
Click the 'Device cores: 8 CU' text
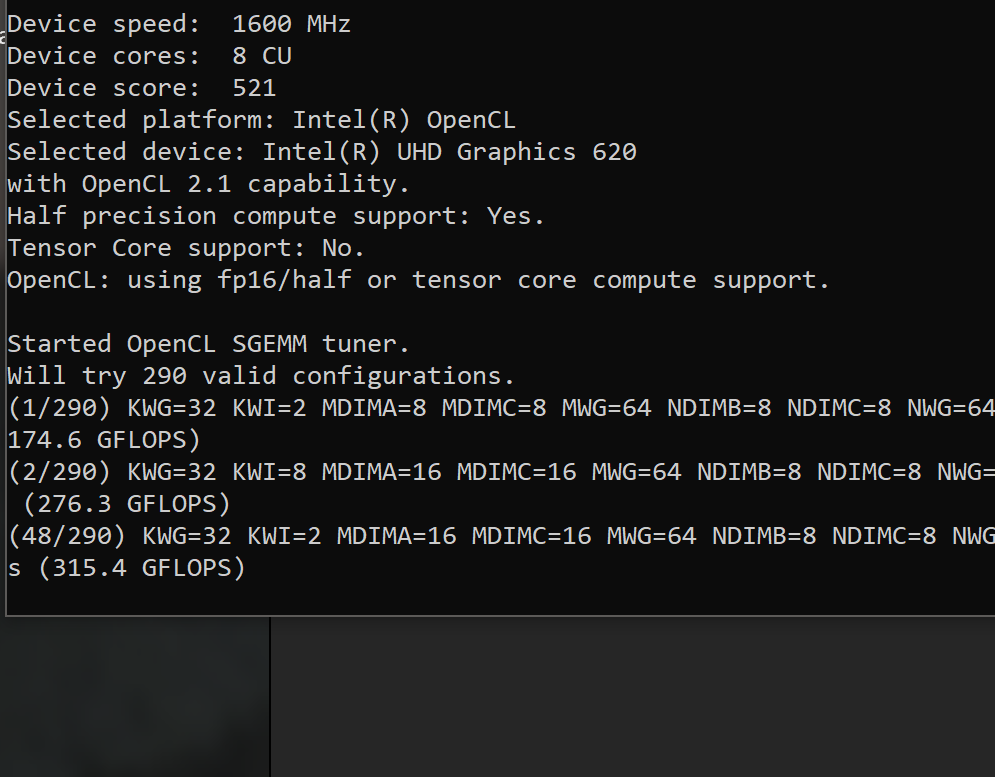click(149, 56)
